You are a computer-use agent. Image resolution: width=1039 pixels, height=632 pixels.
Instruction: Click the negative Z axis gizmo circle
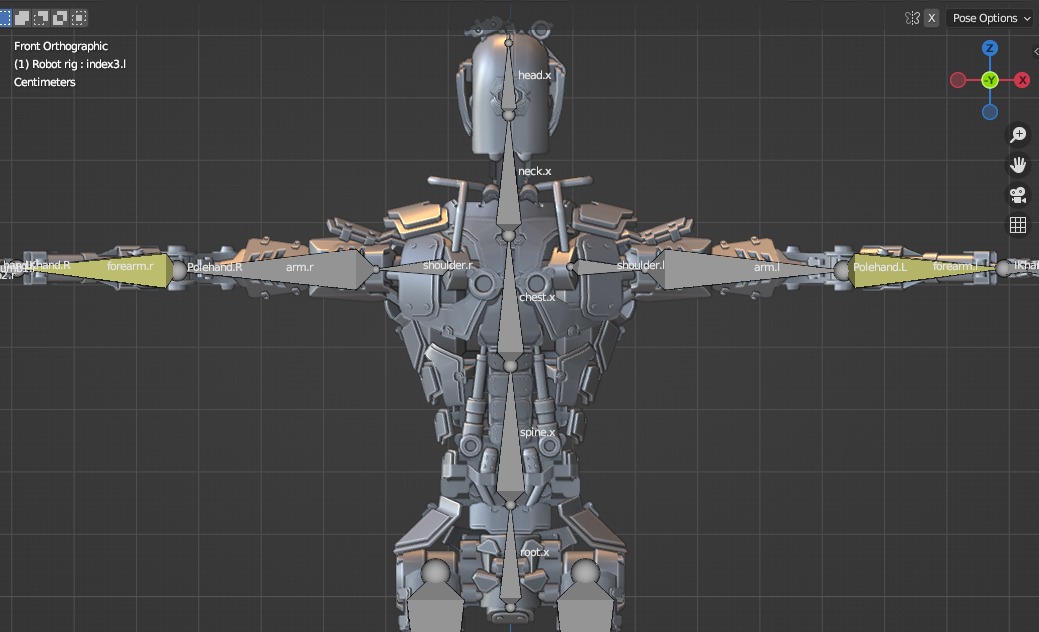coord(990,112)
